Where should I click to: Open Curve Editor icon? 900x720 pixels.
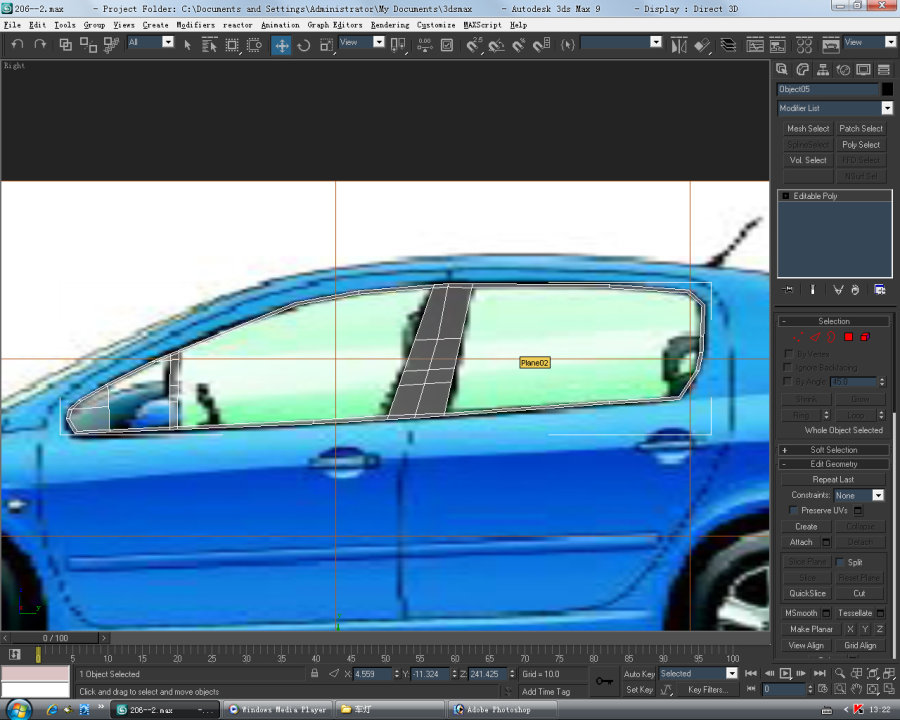tap(755, 45)
